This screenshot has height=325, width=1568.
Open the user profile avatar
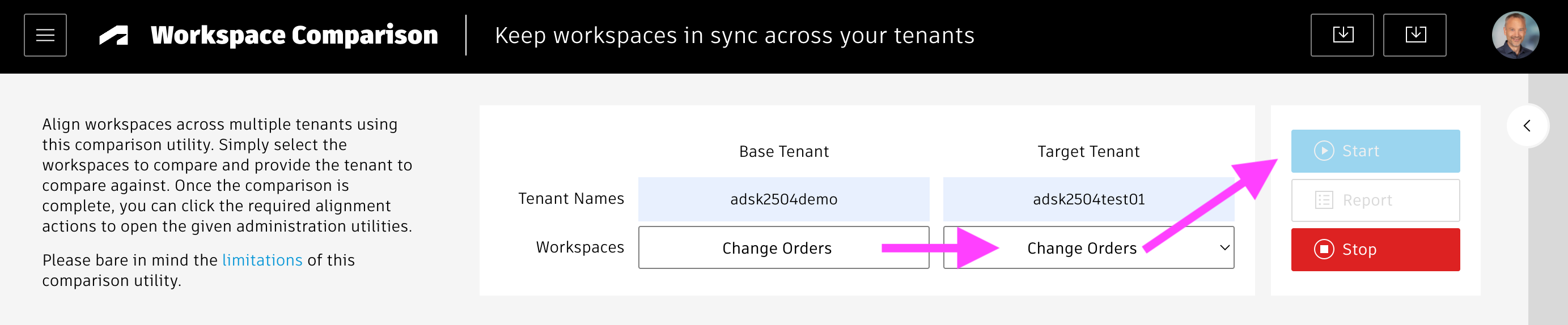coord(1515,35)
